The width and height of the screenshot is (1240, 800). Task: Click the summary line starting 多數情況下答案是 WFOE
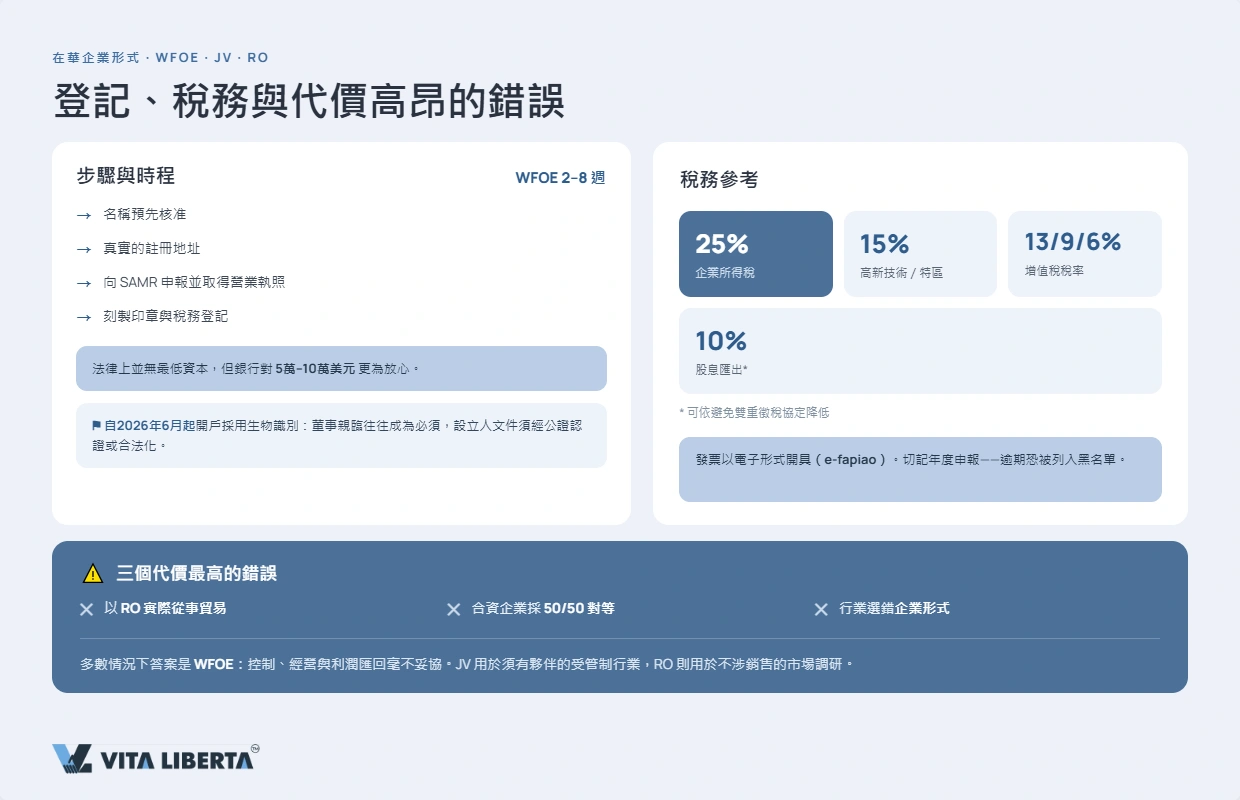467,663
